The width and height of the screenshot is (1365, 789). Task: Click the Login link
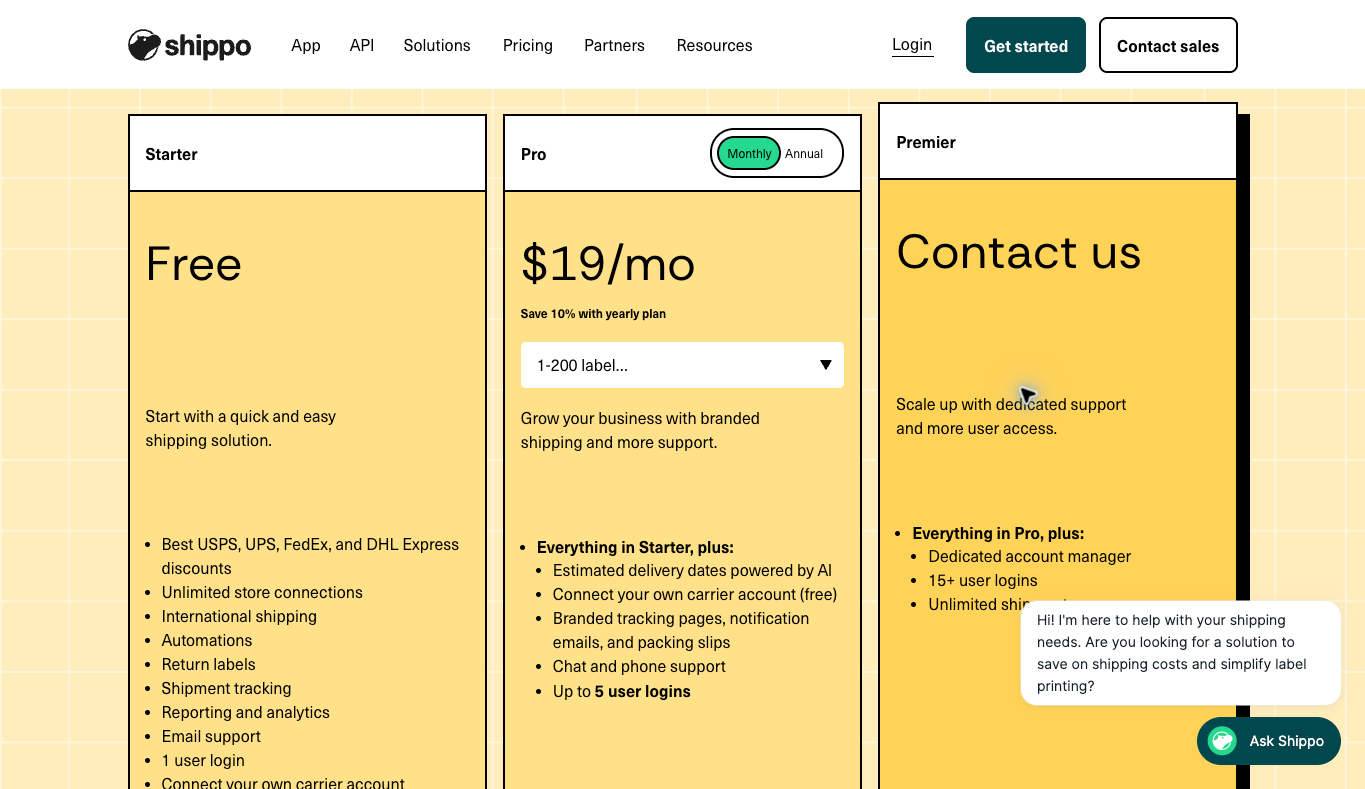[912, 44]
